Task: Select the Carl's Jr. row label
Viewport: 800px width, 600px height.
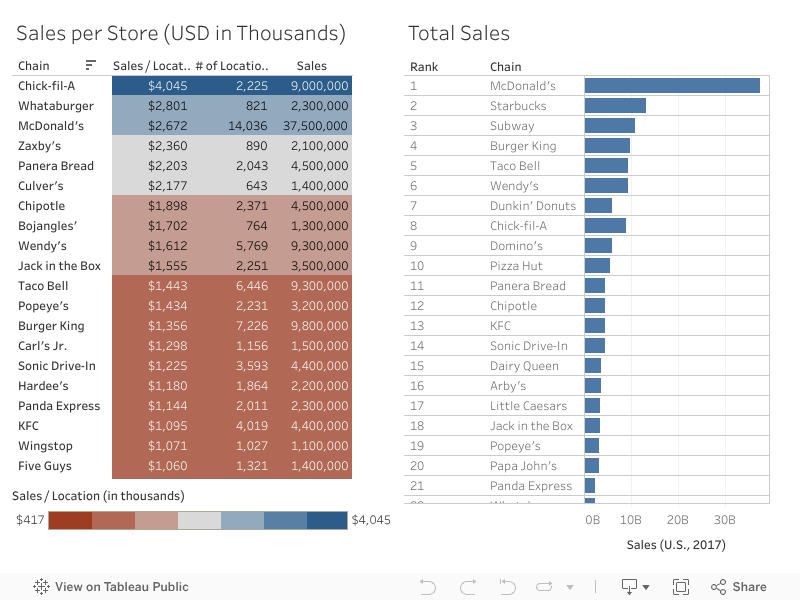Action: (42, 345)
